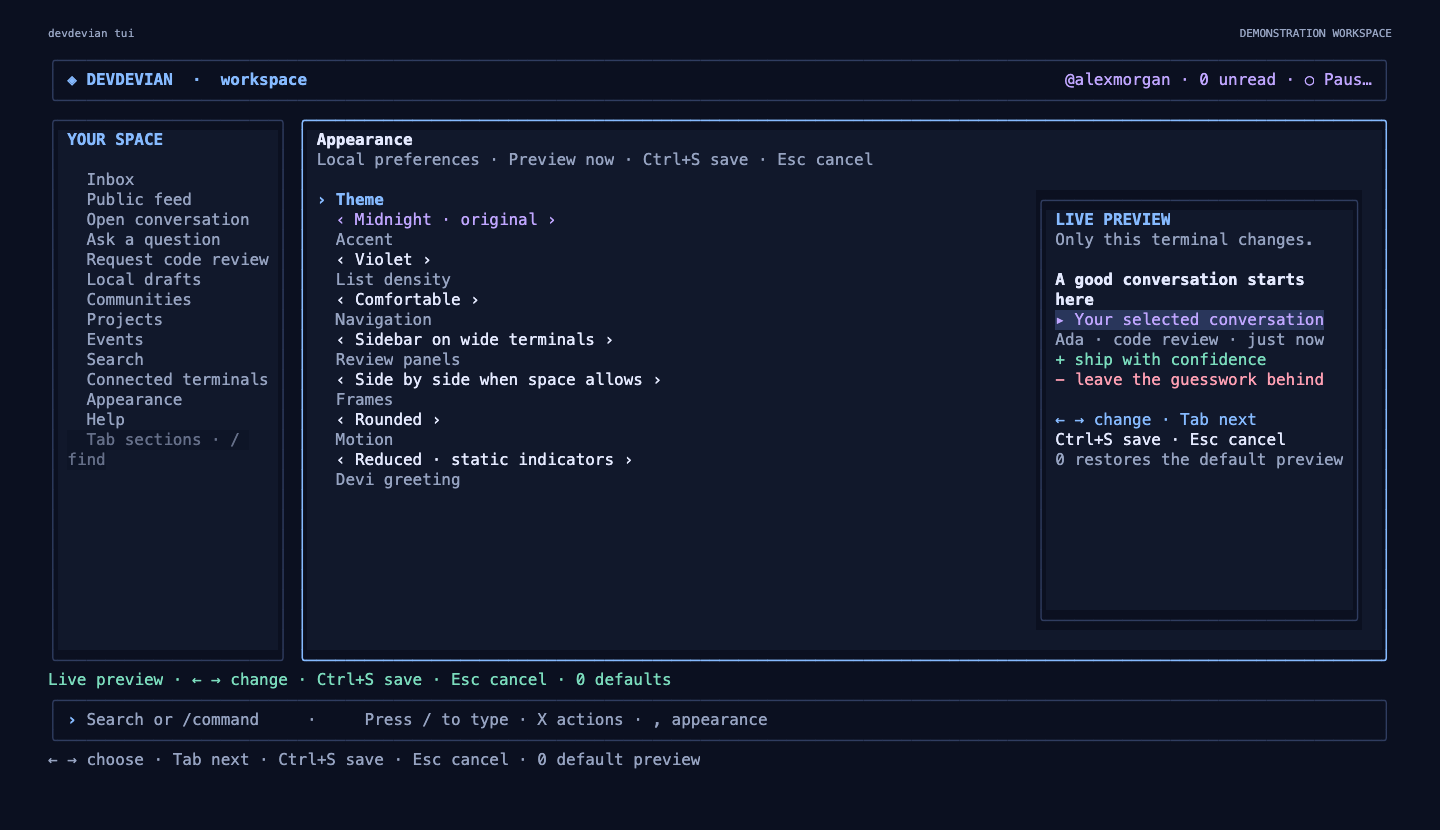This screenshot has height=830, width=1440.
Task: Open Communities in the sidebar
Action: coord(139,300)
